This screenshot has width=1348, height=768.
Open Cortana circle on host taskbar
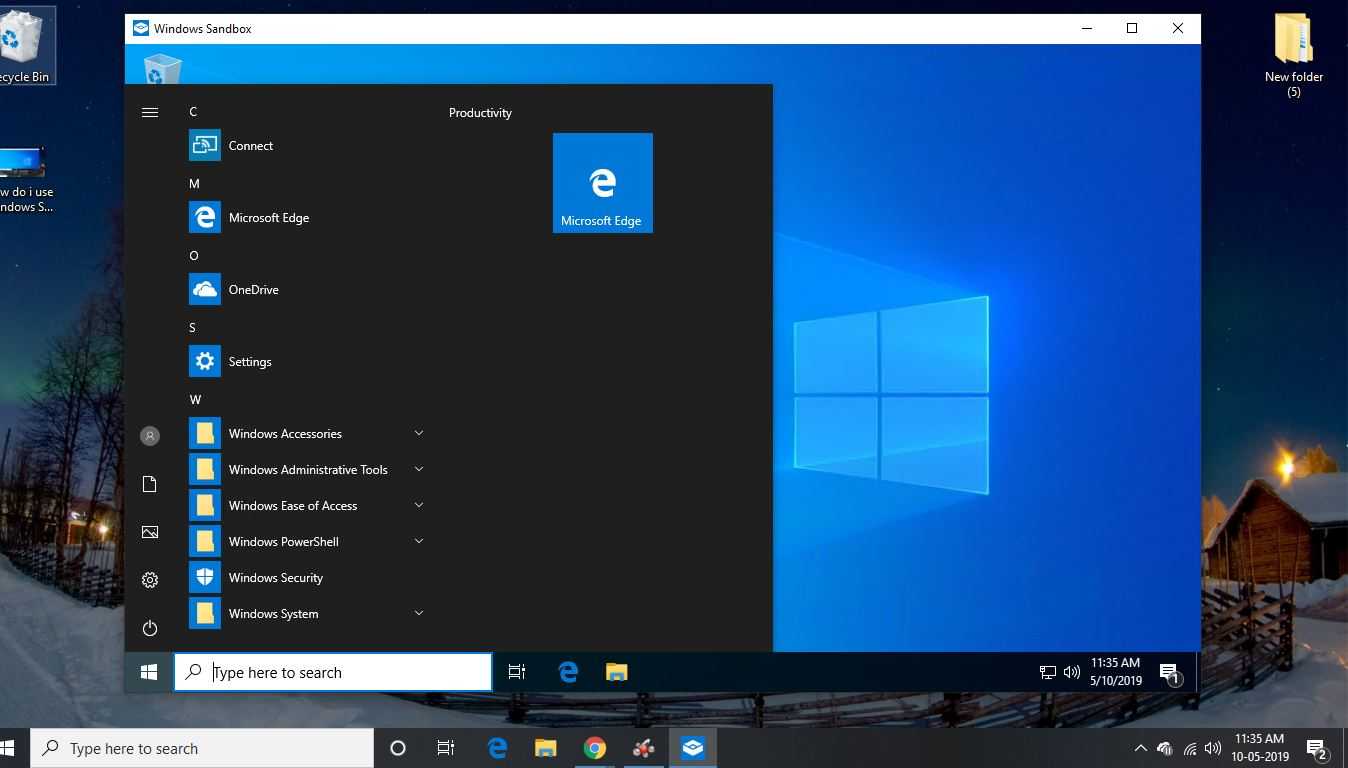point(397,748)
